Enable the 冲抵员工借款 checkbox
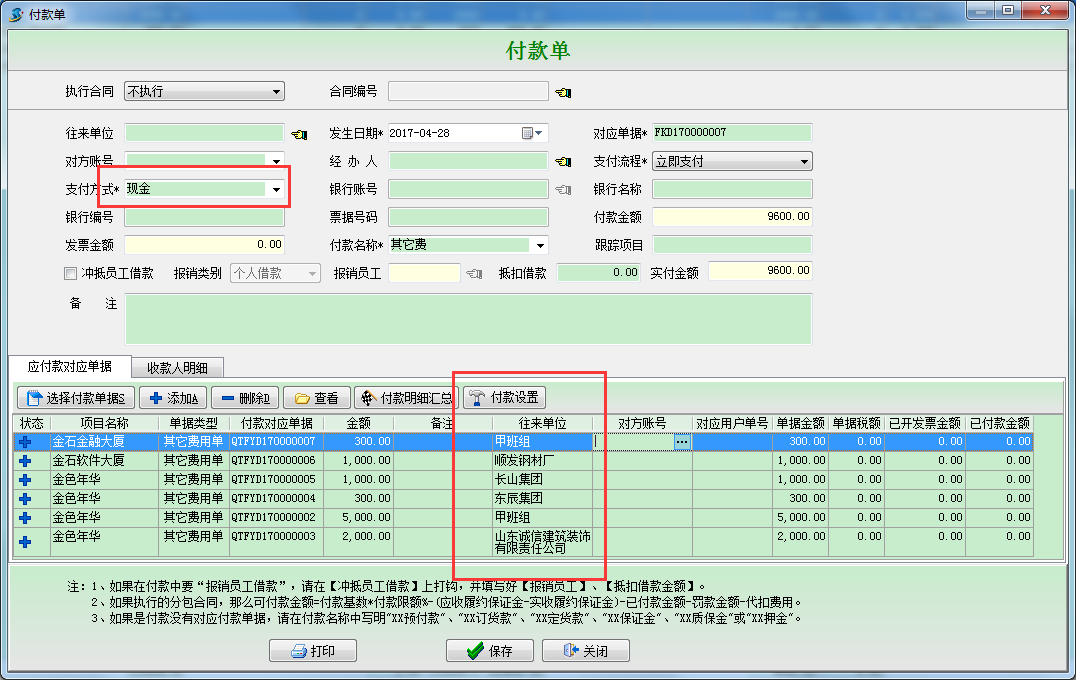 pos(69,271)
